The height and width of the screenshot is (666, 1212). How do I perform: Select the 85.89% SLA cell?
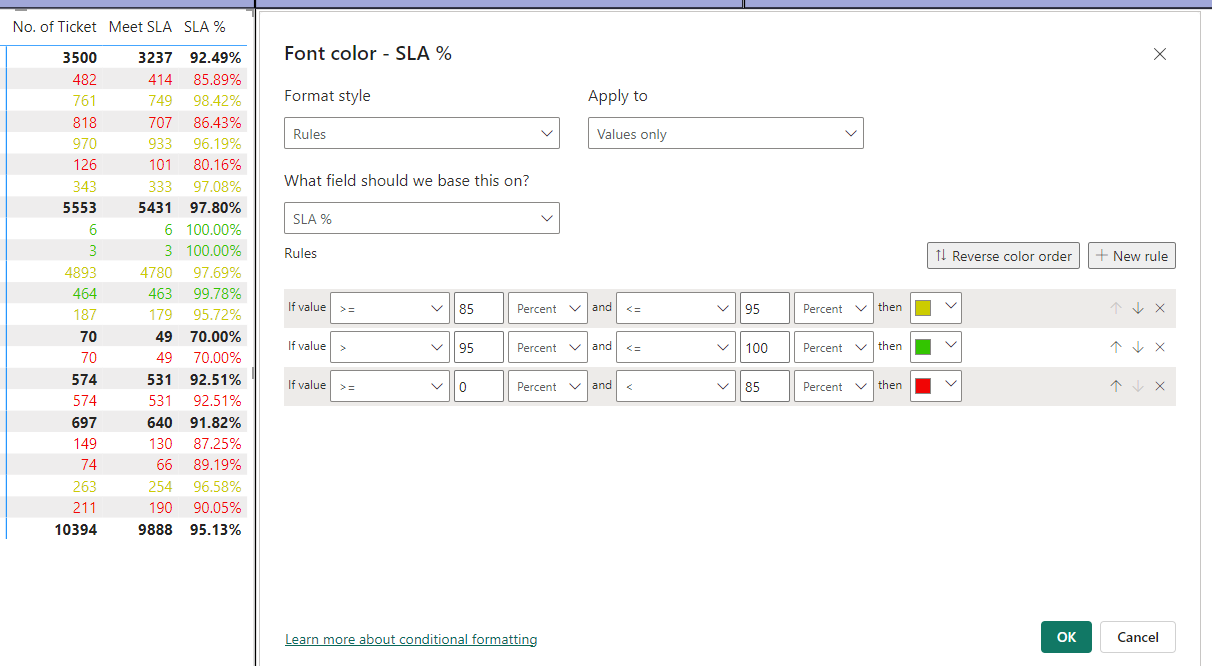pyautogui.click(x=217, y=79)
